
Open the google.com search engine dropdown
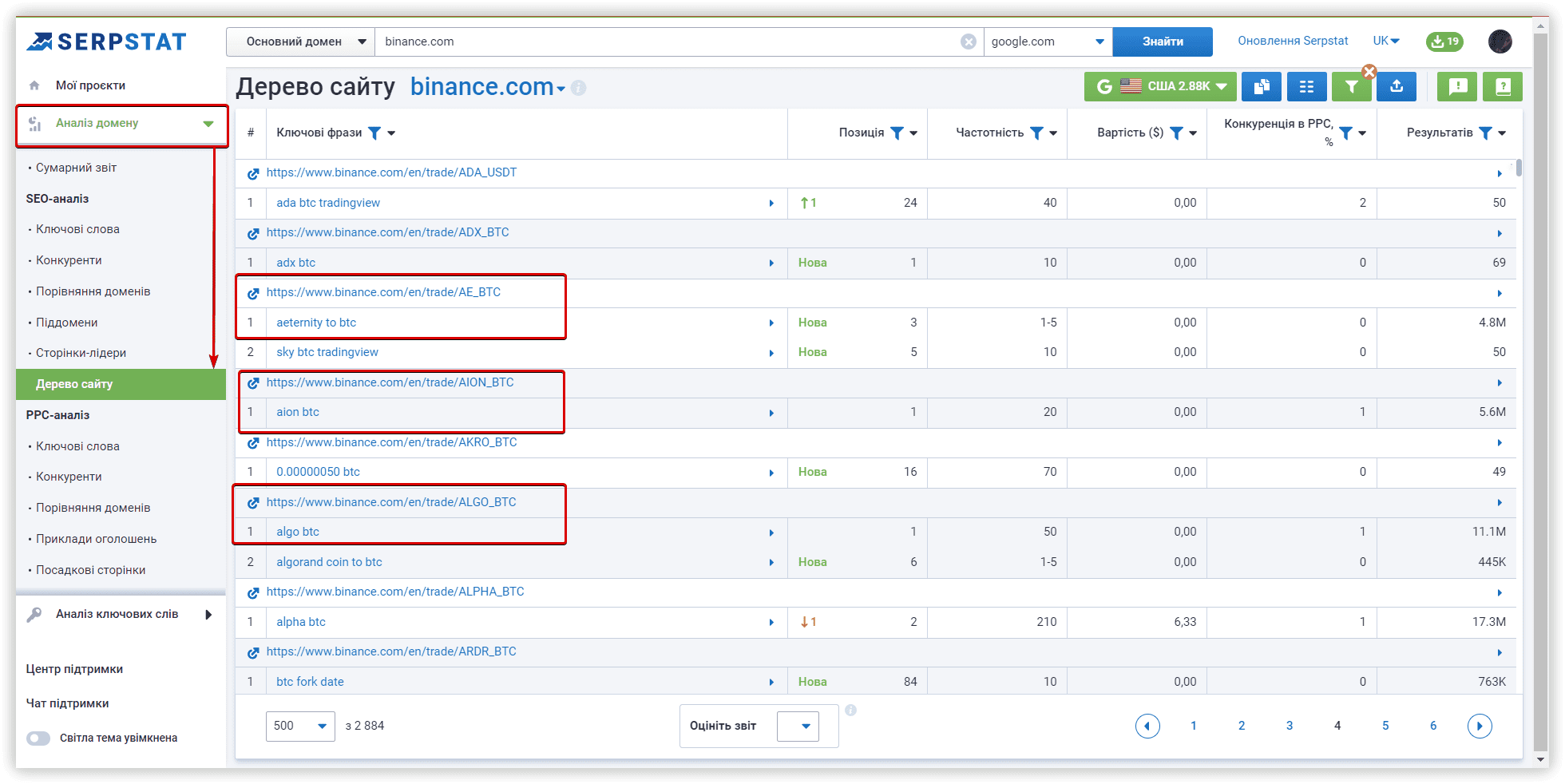(1048, 42)
